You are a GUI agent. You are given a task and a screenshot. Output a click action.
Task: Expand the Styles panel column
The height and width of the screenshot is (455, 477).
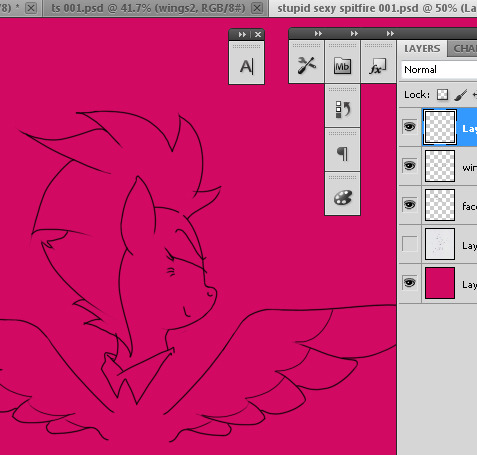(x=390, y=33)
